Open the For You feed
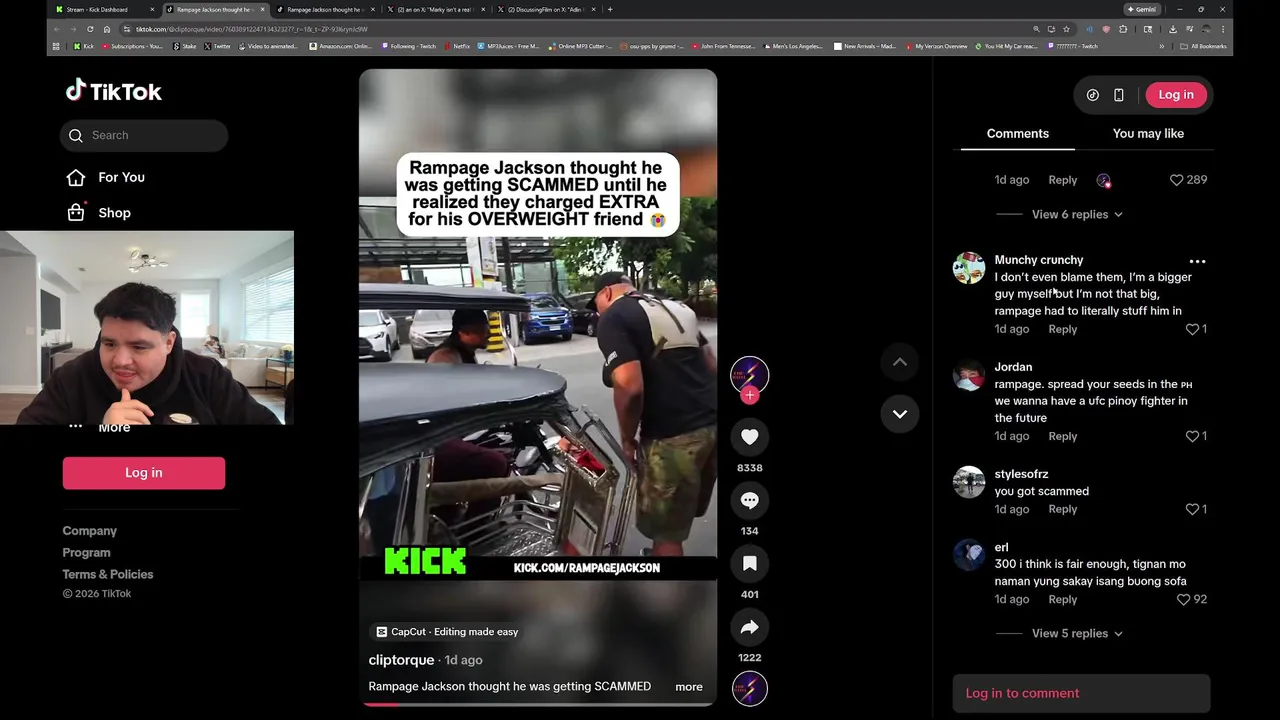1280x720 pixels. point(121,177)
